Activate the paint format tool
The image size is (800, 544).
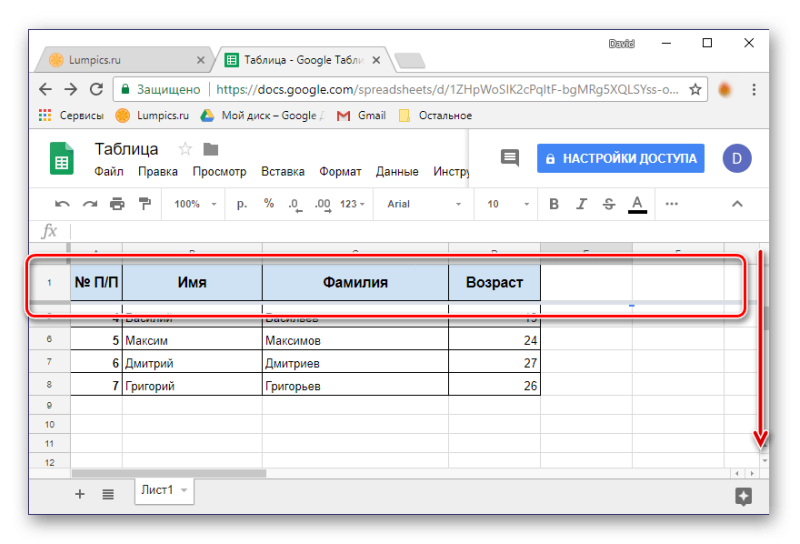click(x=145, y=204)
